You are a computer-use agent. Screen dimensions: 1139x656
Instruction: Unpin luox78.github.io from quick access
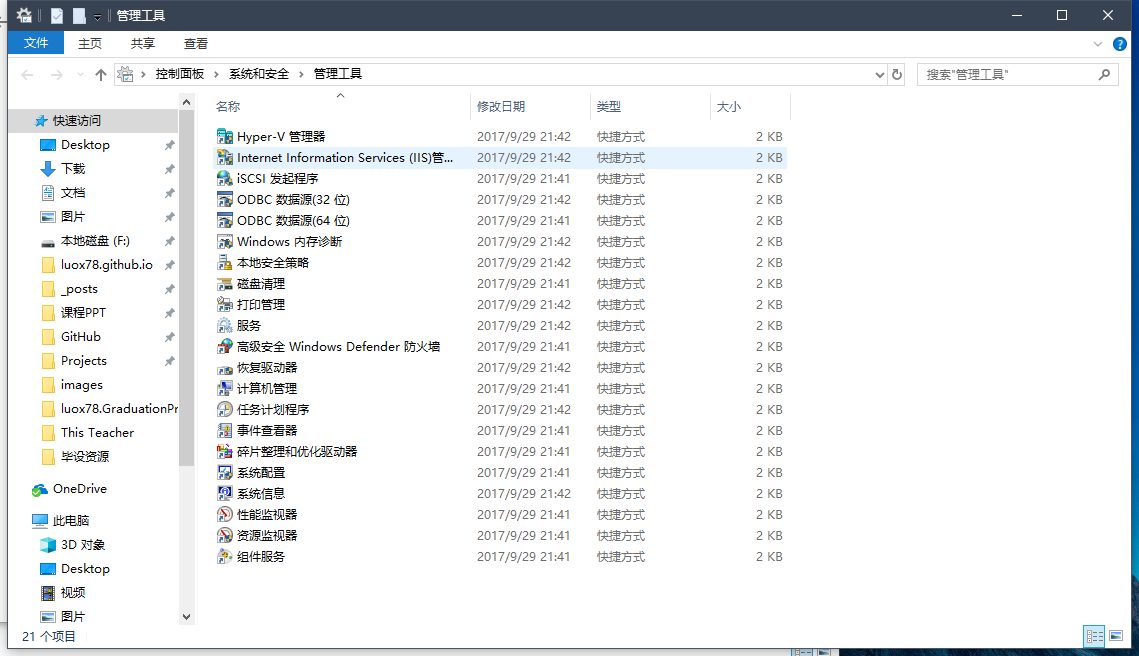[169, 265]
